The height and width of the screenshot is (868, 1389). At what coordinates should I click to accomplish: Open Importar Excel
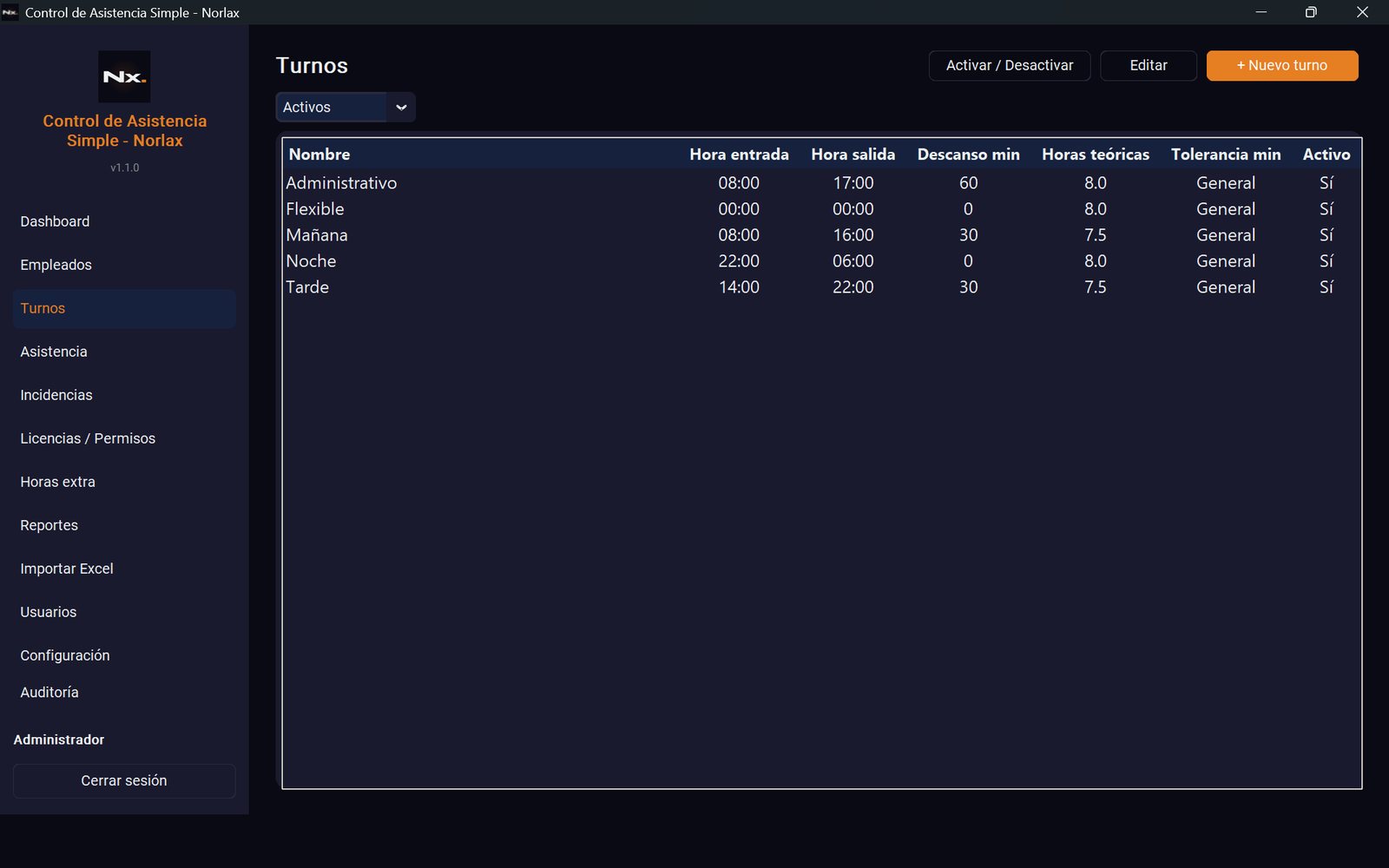coord(124,569)
